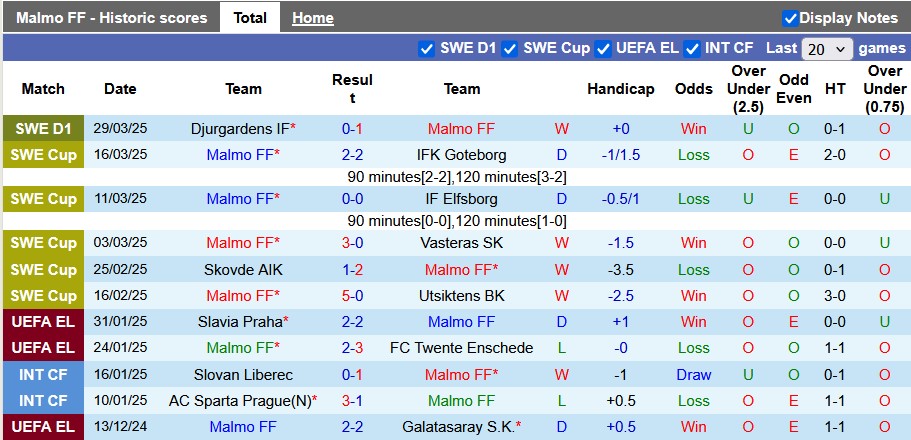Select the Total tab
This screenshot has width=911, height=440.
(250, 18)
